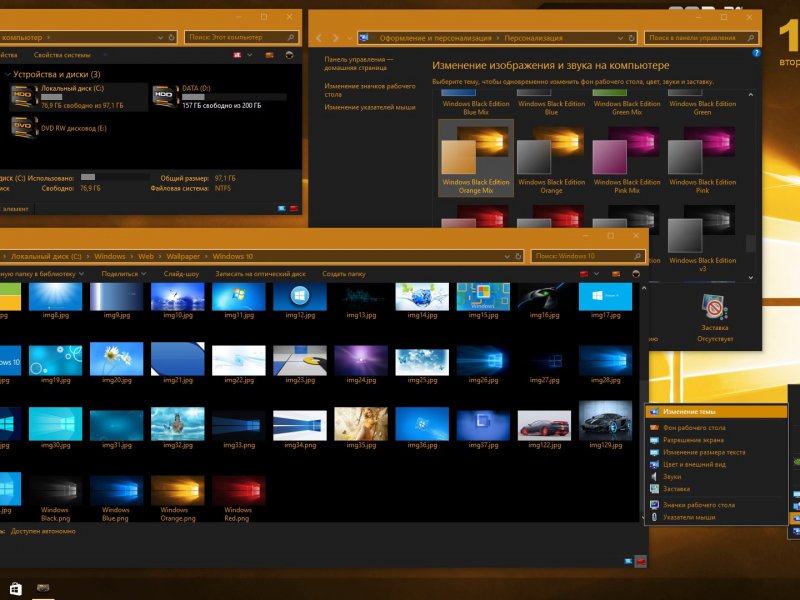Refresh address bar in Personalization window
The width and height of the screenshot is (800, 600).
coord(632,38)
